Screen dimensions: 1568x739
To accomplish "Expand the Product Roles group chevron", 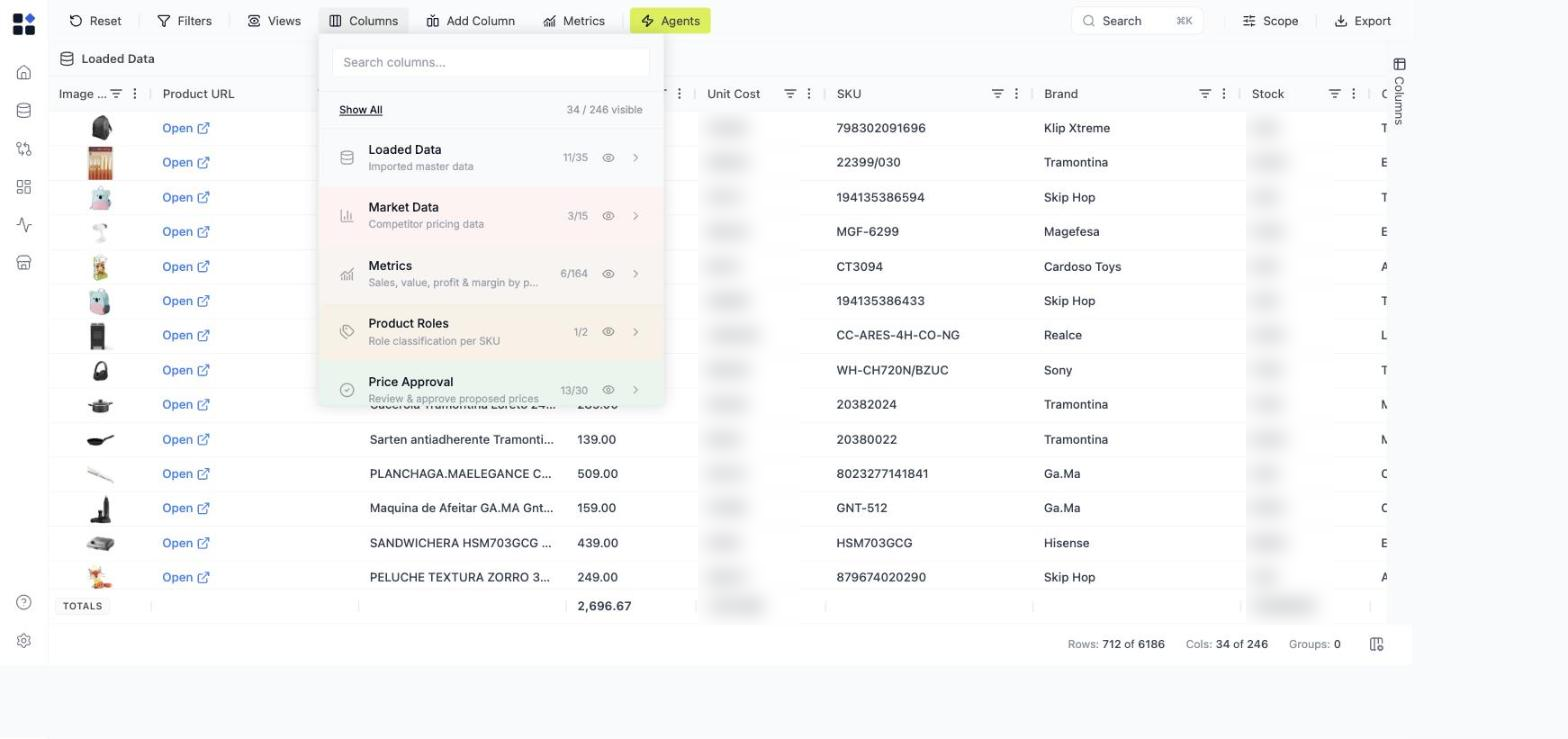I will 636,332.
